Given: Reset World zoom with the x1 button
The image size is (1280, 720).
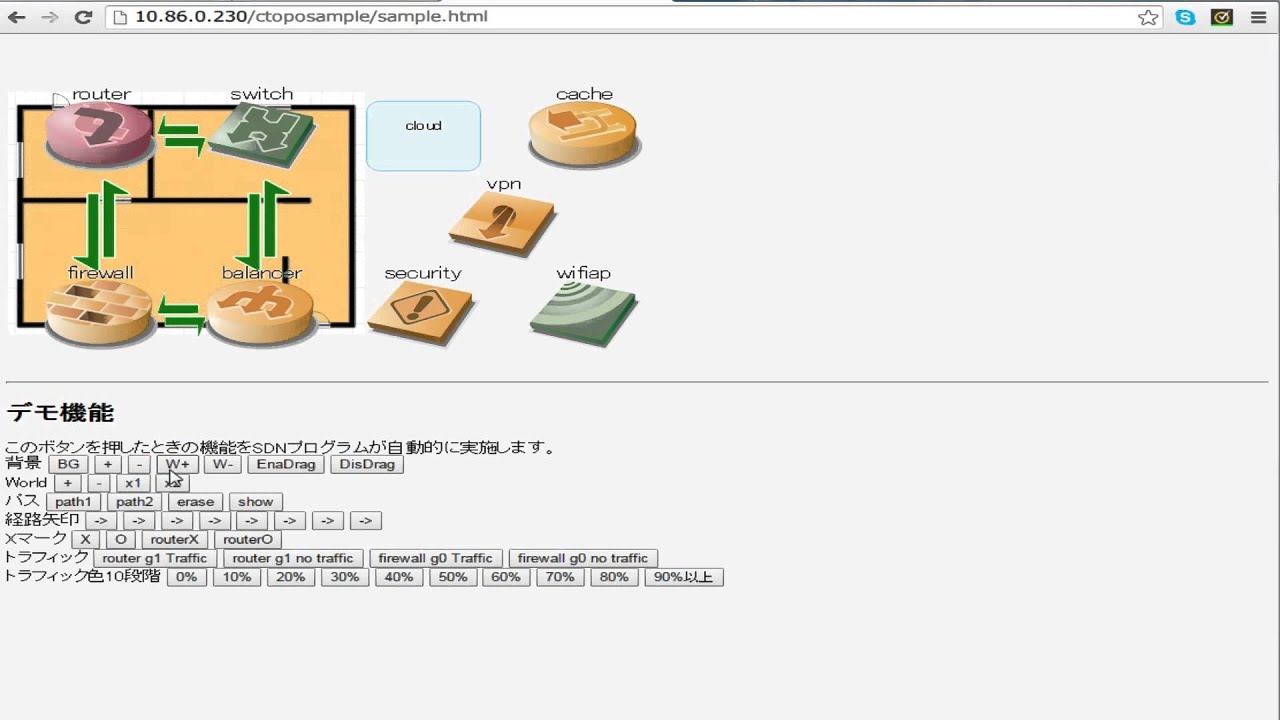Looking at the screenshot, I should pos(133,483).
